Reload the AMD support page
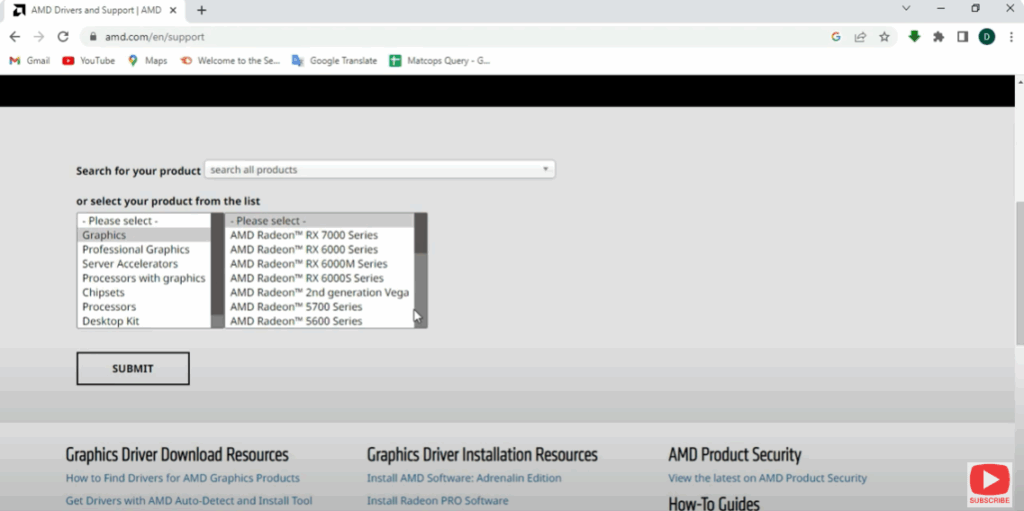This screenshot has height=511, width=1024. pos(63,37)
